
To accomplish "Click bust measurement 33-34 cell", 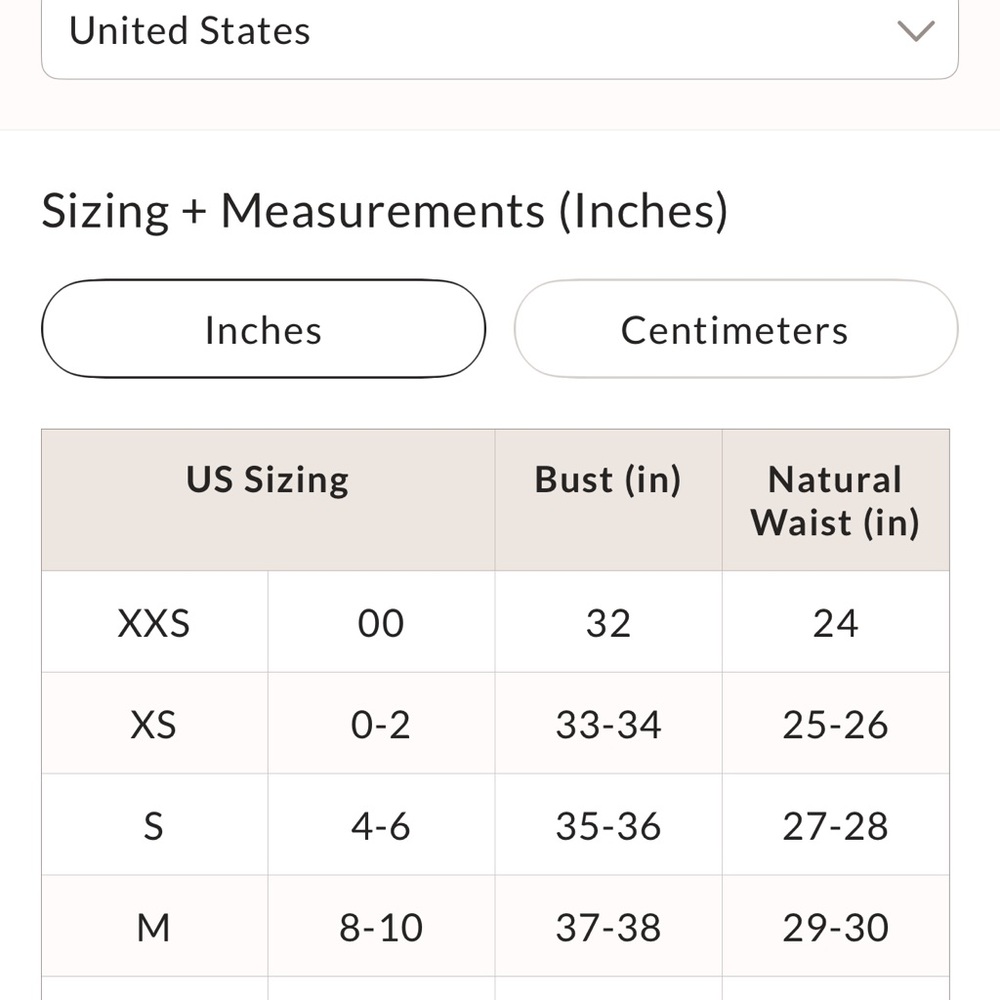I will click(x=608, y=723).
